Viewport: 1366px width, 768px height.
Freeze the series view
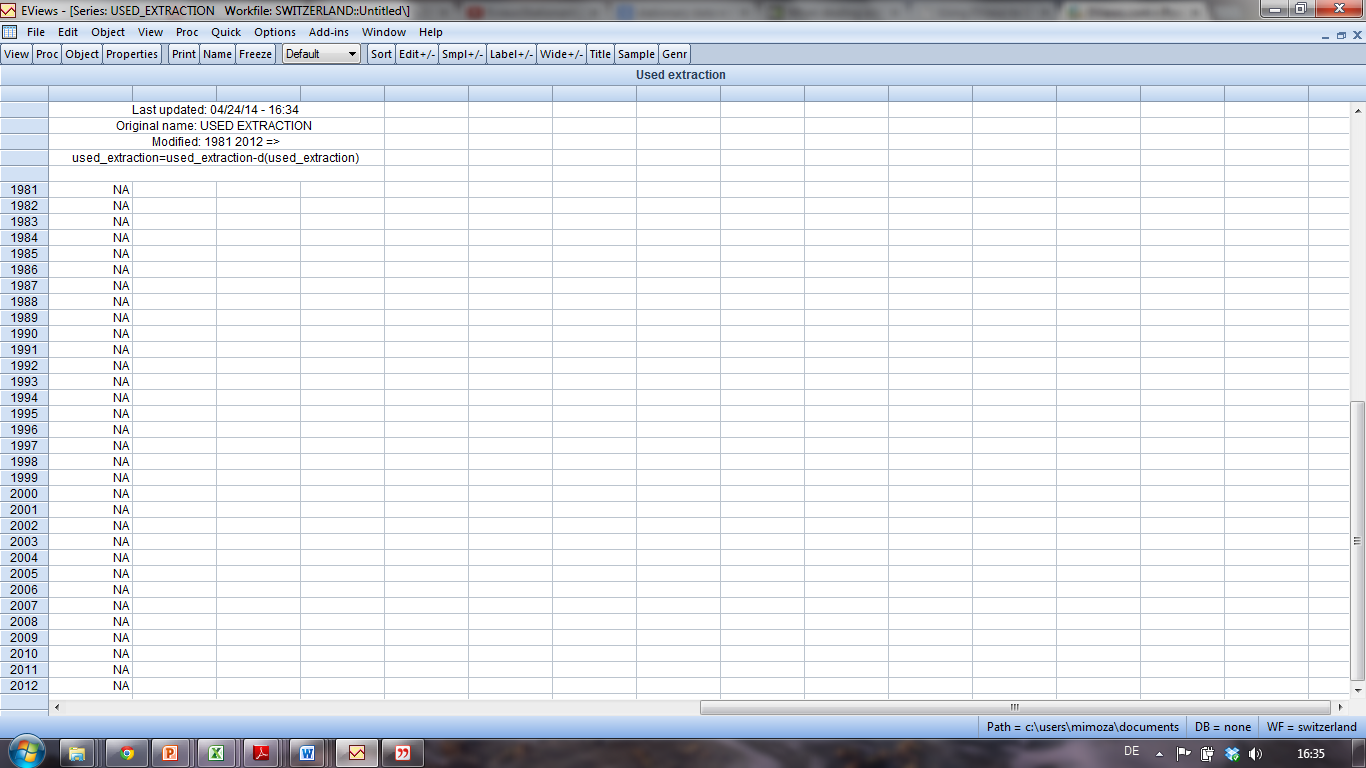coord(255,54)
